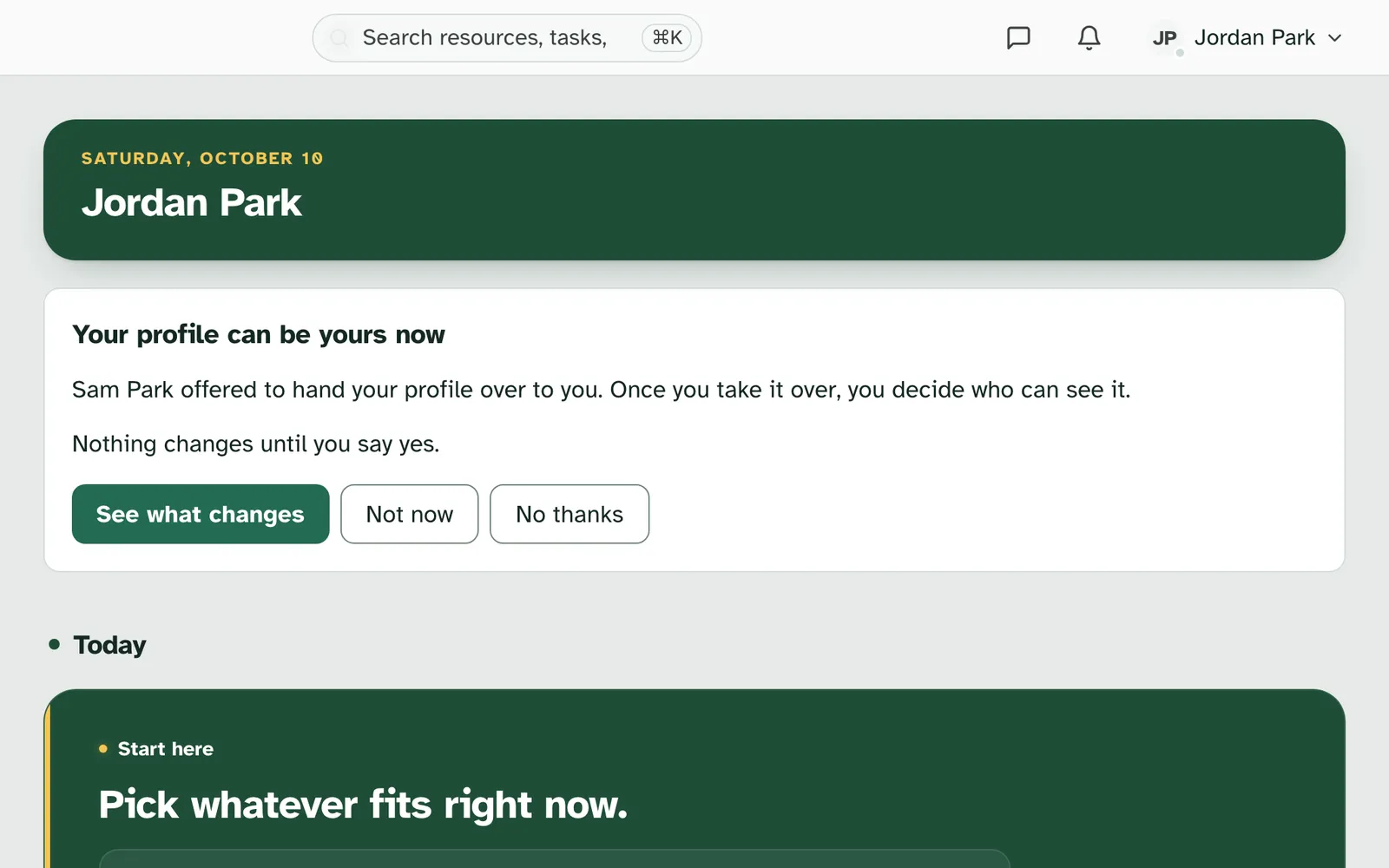Decline with No thanks button
The height and width of the screenshot is (868, 1389).
(569, 514)
